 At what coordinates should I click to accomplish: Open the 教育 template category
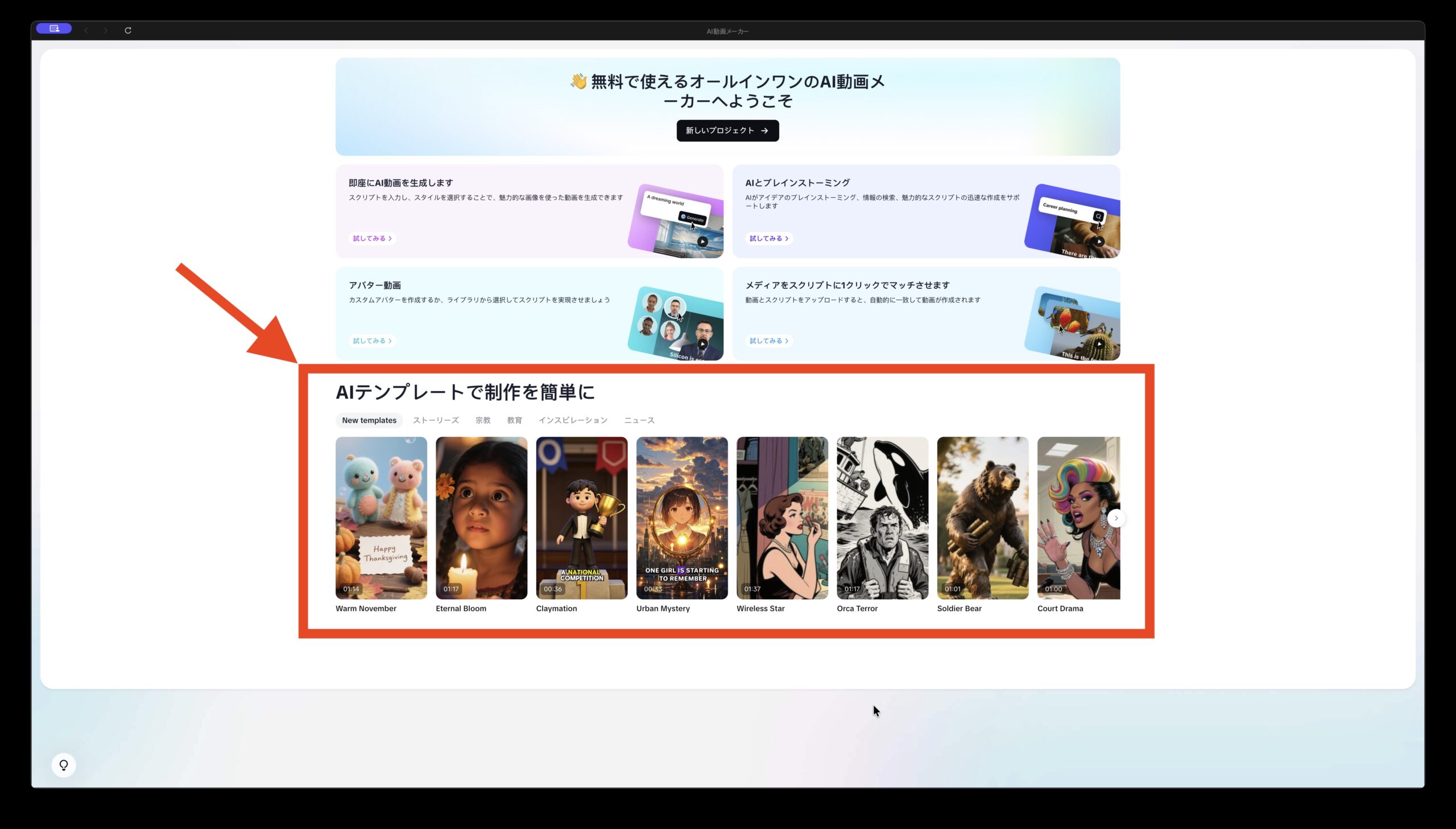(514, 420)
